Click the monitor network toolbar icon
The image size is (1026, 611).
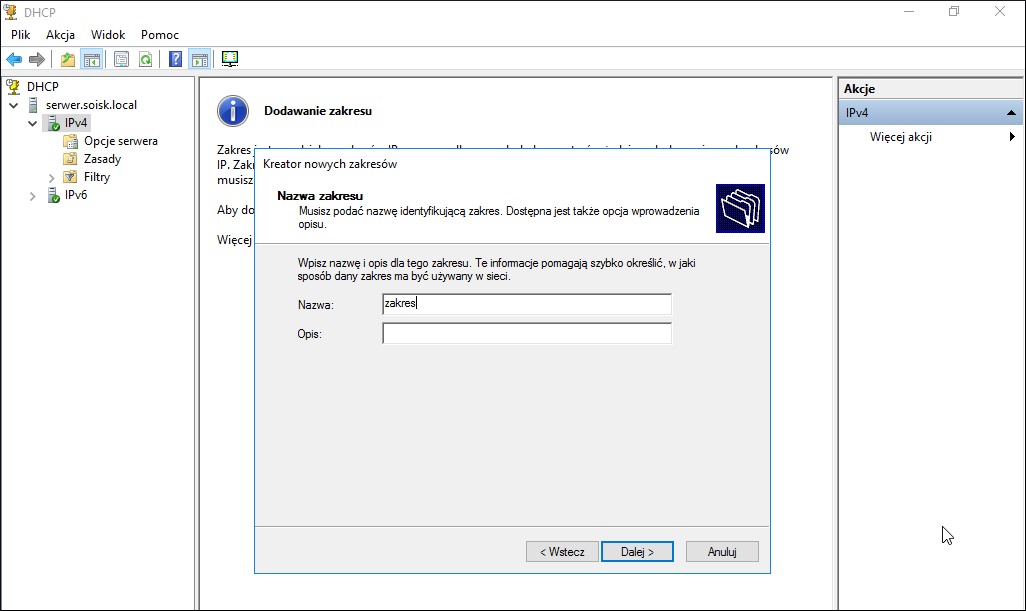pyautogui.click(x=230, y=60)
